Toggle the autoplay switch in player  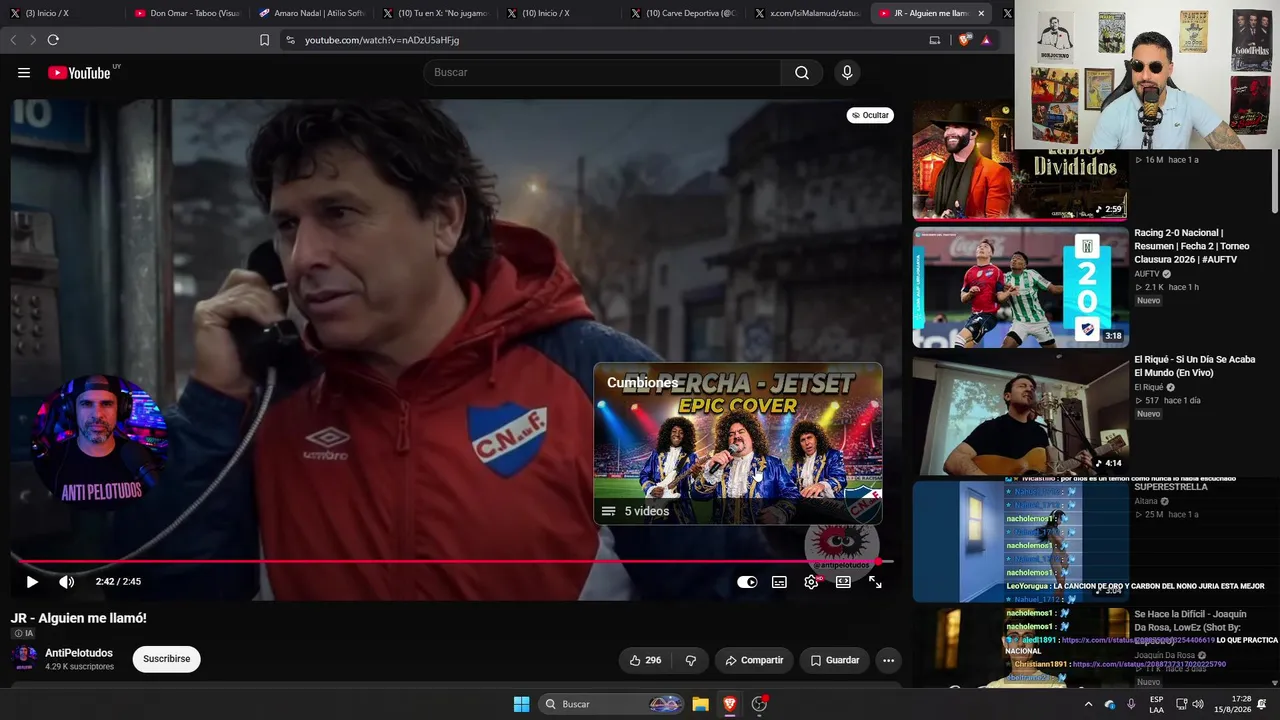747,582
